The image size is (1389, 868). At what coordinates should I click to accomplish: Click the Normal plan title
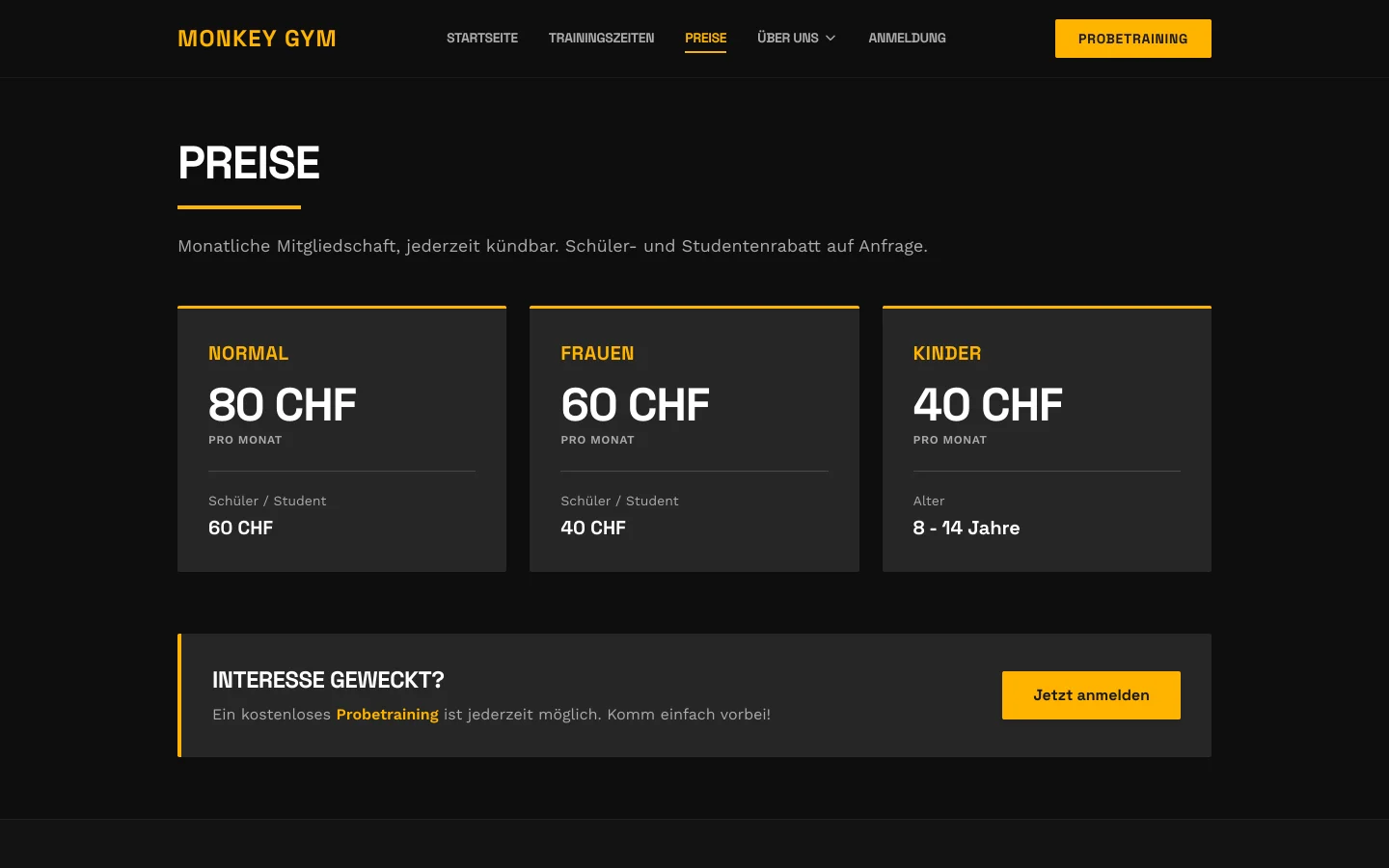248,354
